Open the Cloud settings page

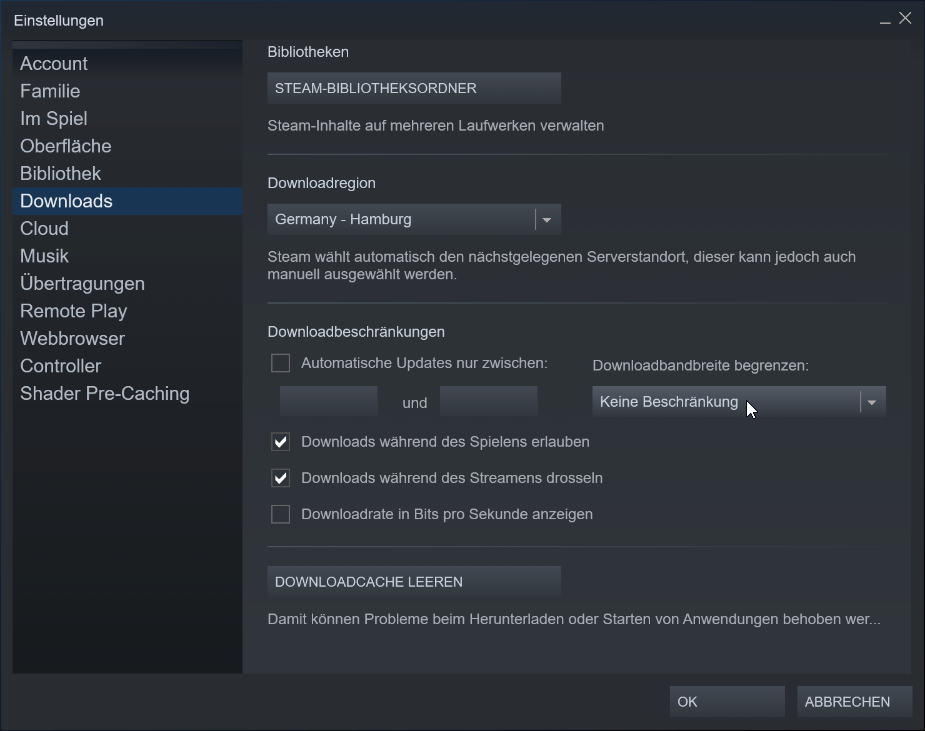[127, 228]
